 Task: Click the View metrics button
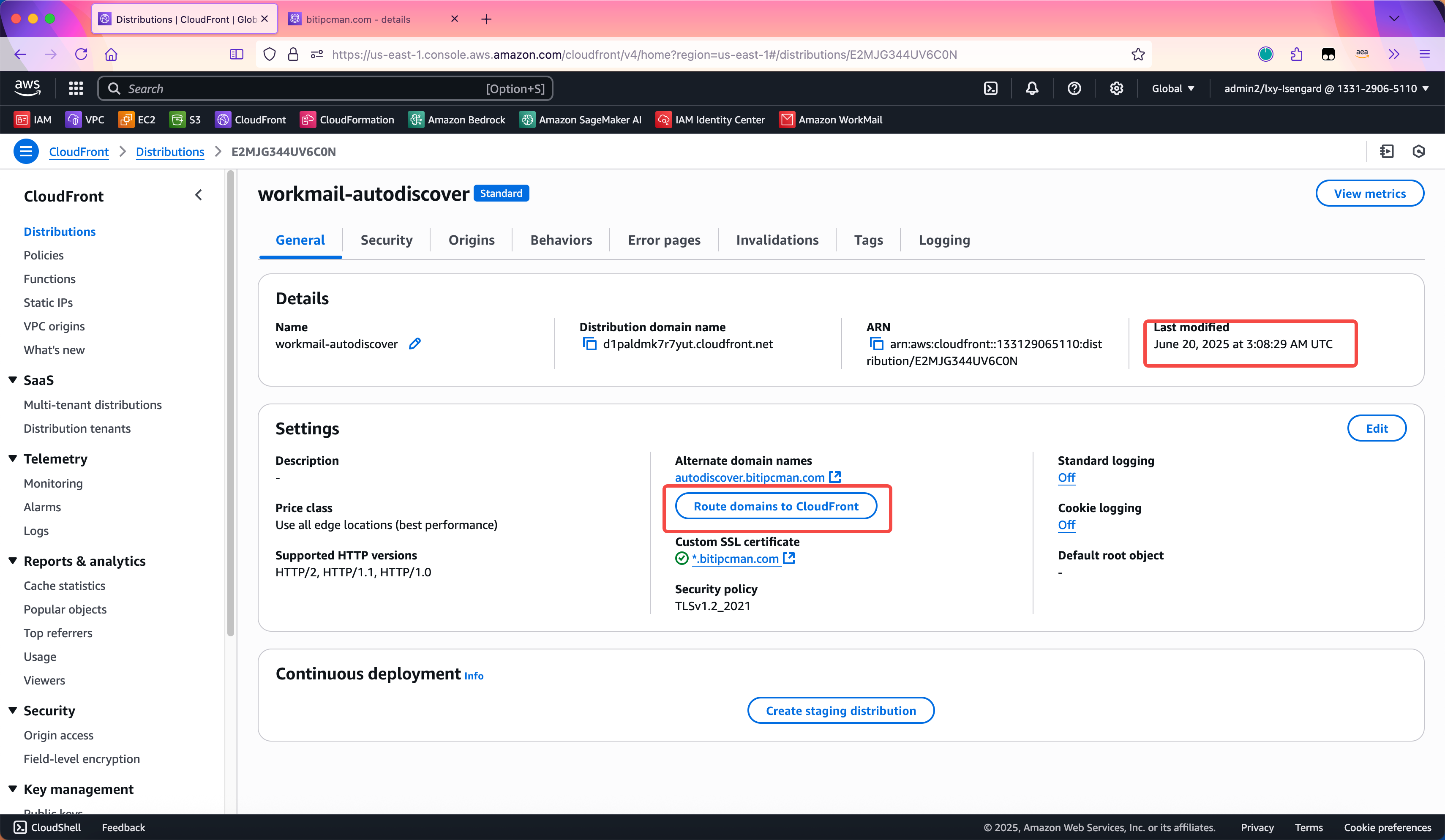tap(1369, 193)
